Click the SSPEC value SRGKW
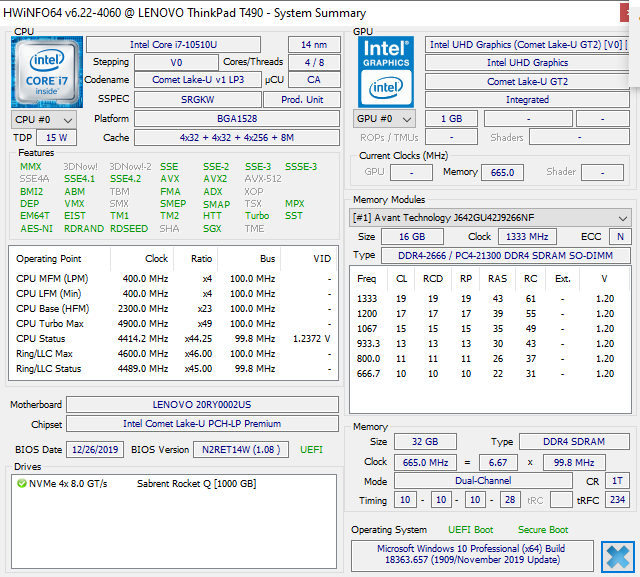Viewport: 640px width, 577px height. coord(198,99)
